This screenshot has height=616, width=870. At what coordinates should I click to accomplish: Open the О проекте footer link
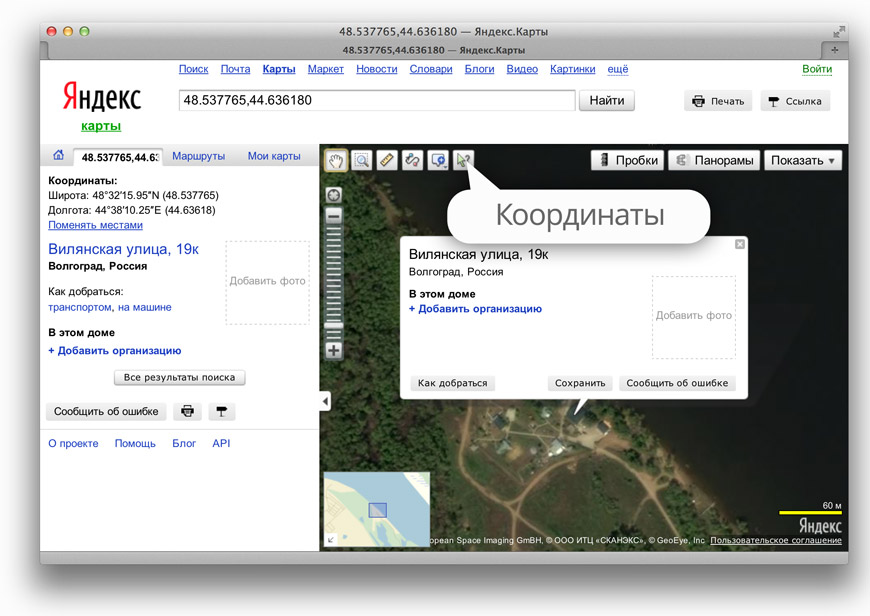(x=73, y=443)
